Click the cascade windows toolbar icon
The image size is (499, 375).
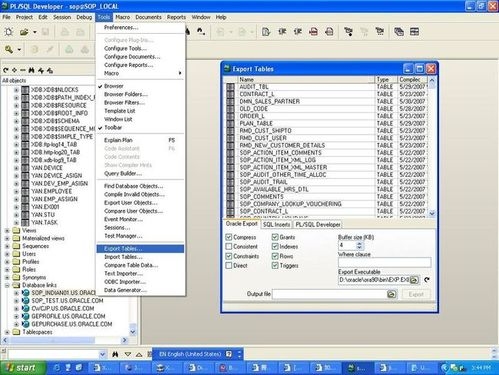click(399, 32)
